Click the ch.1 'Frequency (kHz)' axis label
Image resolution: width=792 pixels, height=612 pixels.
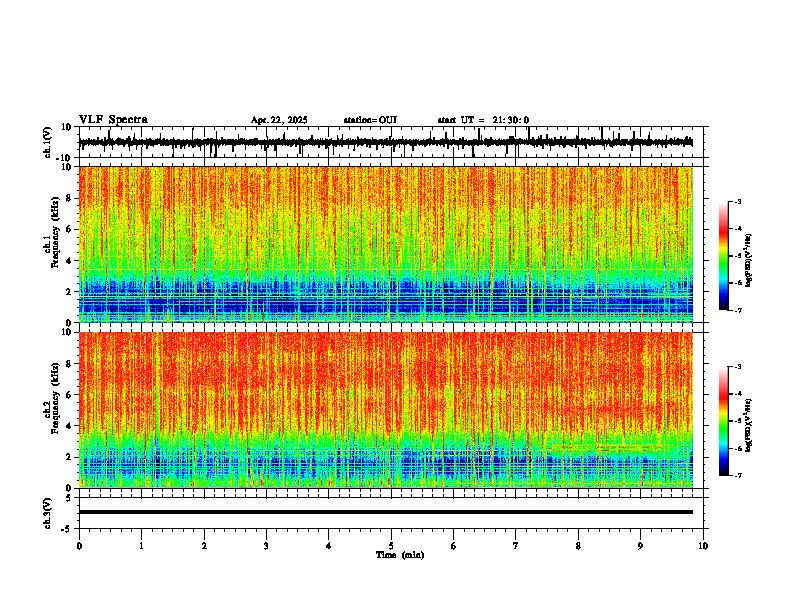tap(55, 232)
